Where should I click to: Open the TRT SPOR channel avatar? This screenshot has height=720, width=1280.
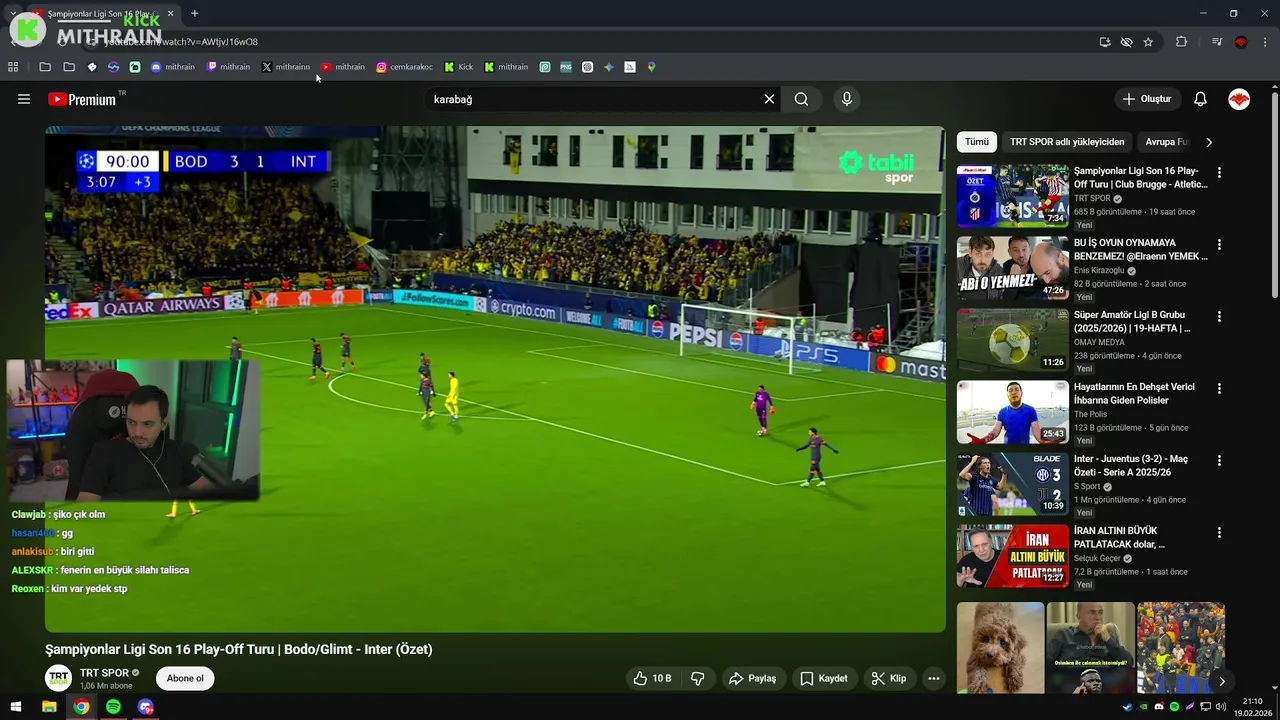coord(59,678)
